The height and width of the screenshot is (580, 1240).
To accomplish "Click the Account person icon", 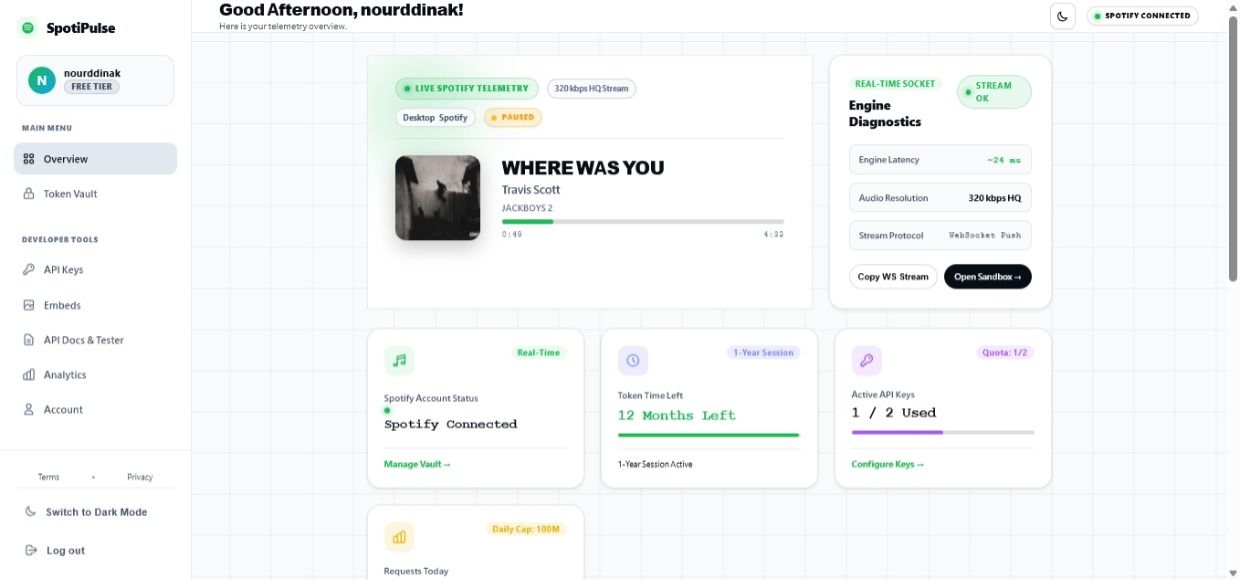I will click(29, 410).
